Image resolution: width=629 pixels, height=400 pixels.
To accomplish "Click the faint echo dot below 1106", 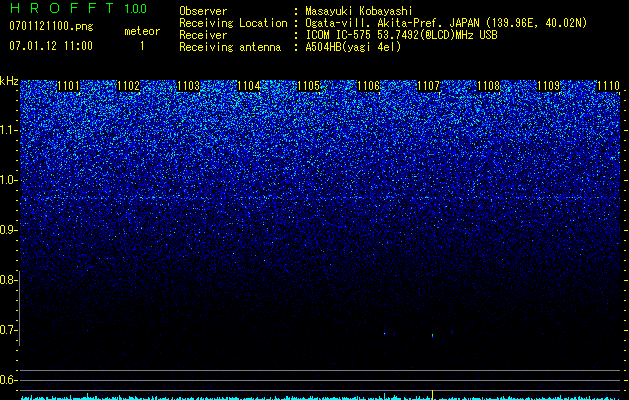I will click(385, 333).
